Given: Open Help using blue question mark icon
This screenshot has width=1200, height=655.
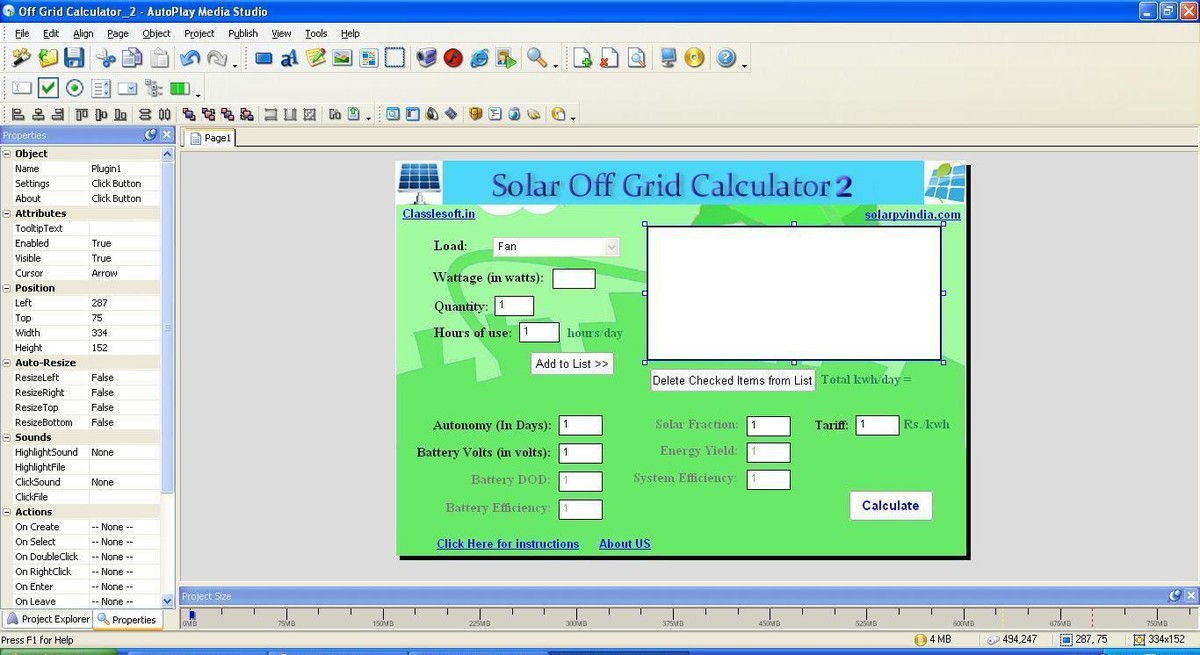Looking at the screenshot, I should tap(726, 58).
